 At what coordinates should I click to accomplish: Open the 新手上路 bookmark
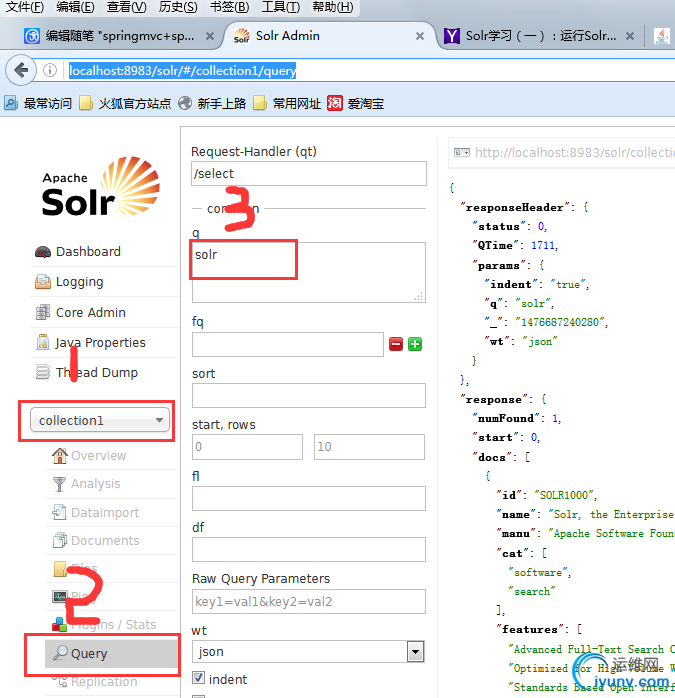pos(212,103)
